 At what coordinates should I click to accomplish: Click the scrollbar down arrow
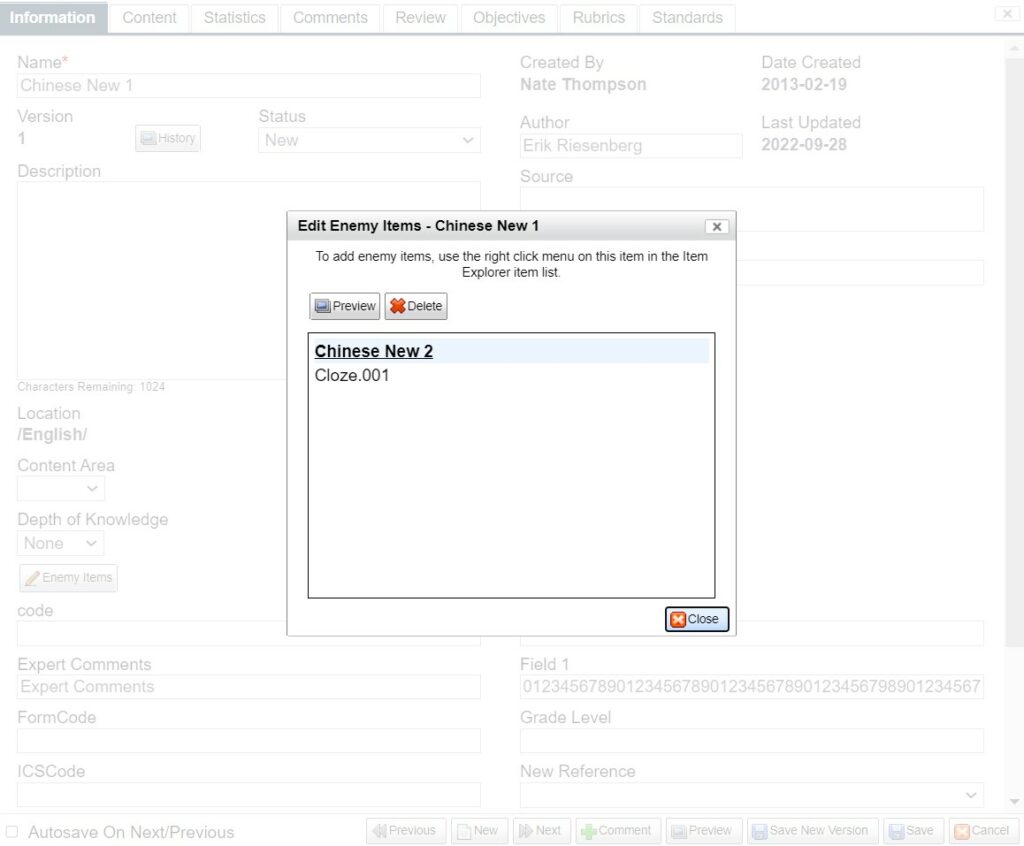(1014, 801)
